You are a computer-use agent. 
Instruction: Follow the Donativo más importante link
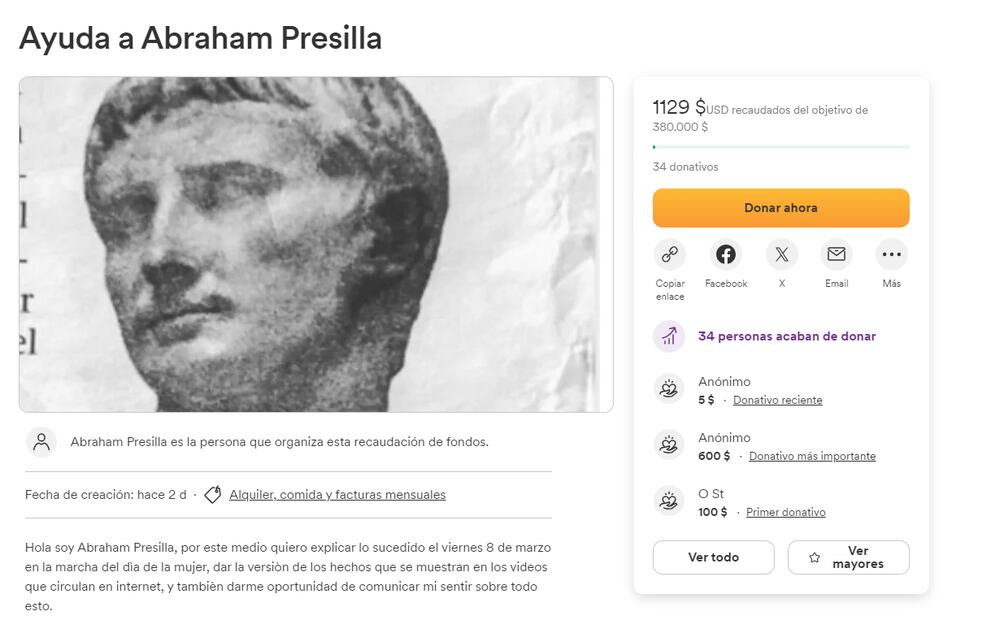[x=812, y=456]
